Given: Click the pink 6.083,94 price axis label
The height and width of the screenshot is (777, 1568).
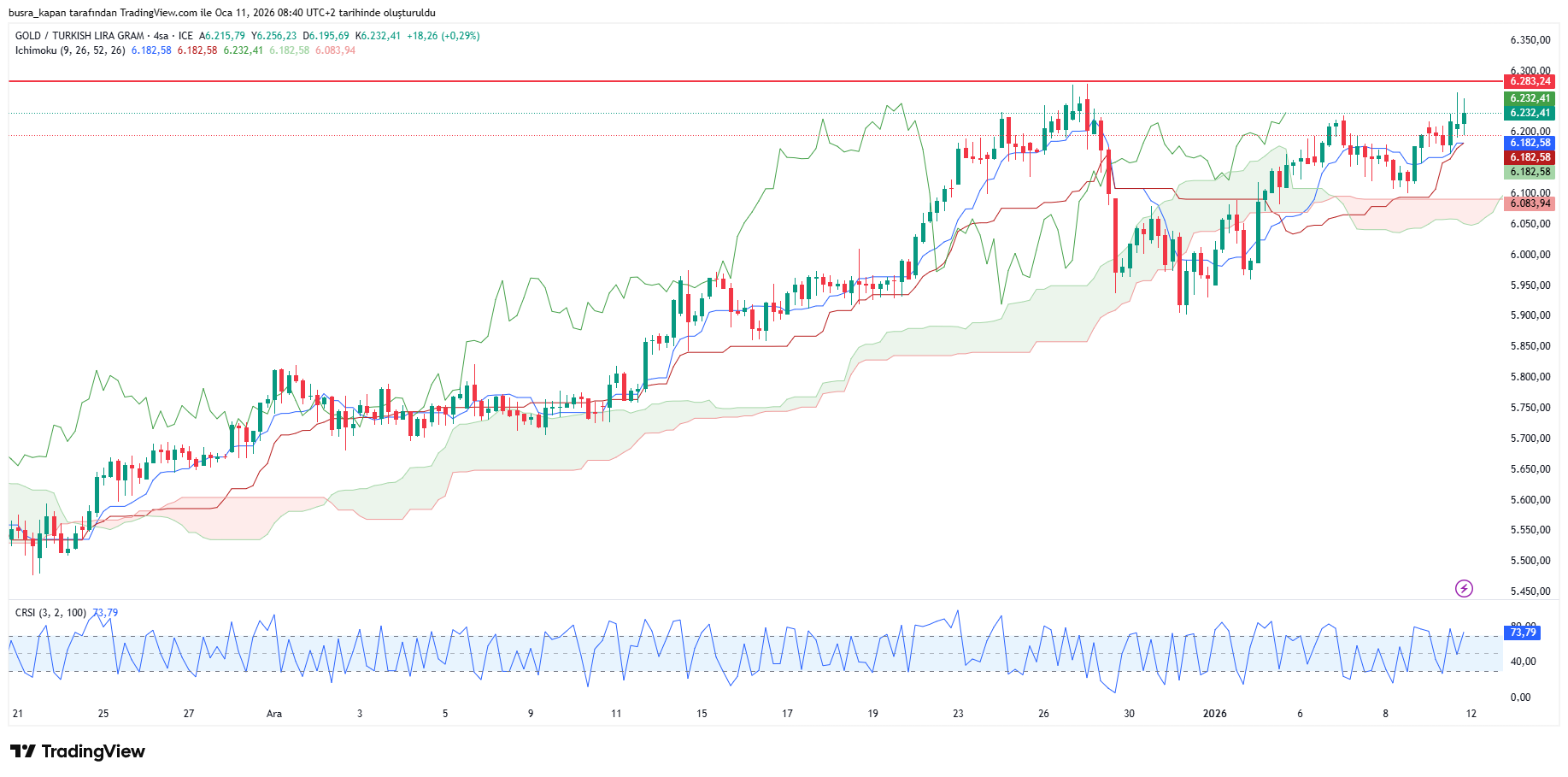Looking at the screenshot, I should (1530, 203).
